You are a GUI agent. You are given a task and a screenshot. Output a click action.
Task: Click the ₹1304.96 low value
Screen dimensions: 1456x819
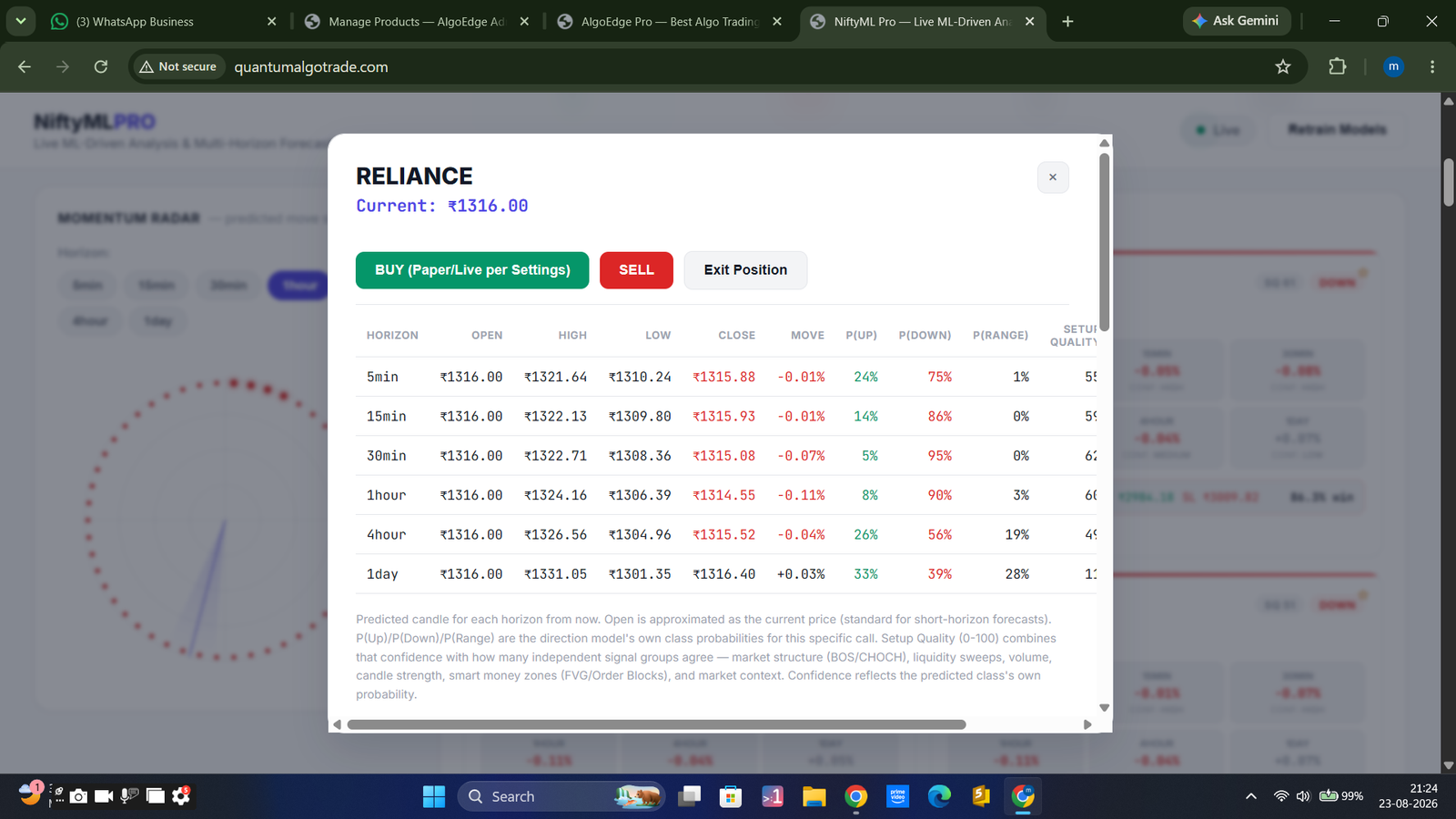(640, 535)
